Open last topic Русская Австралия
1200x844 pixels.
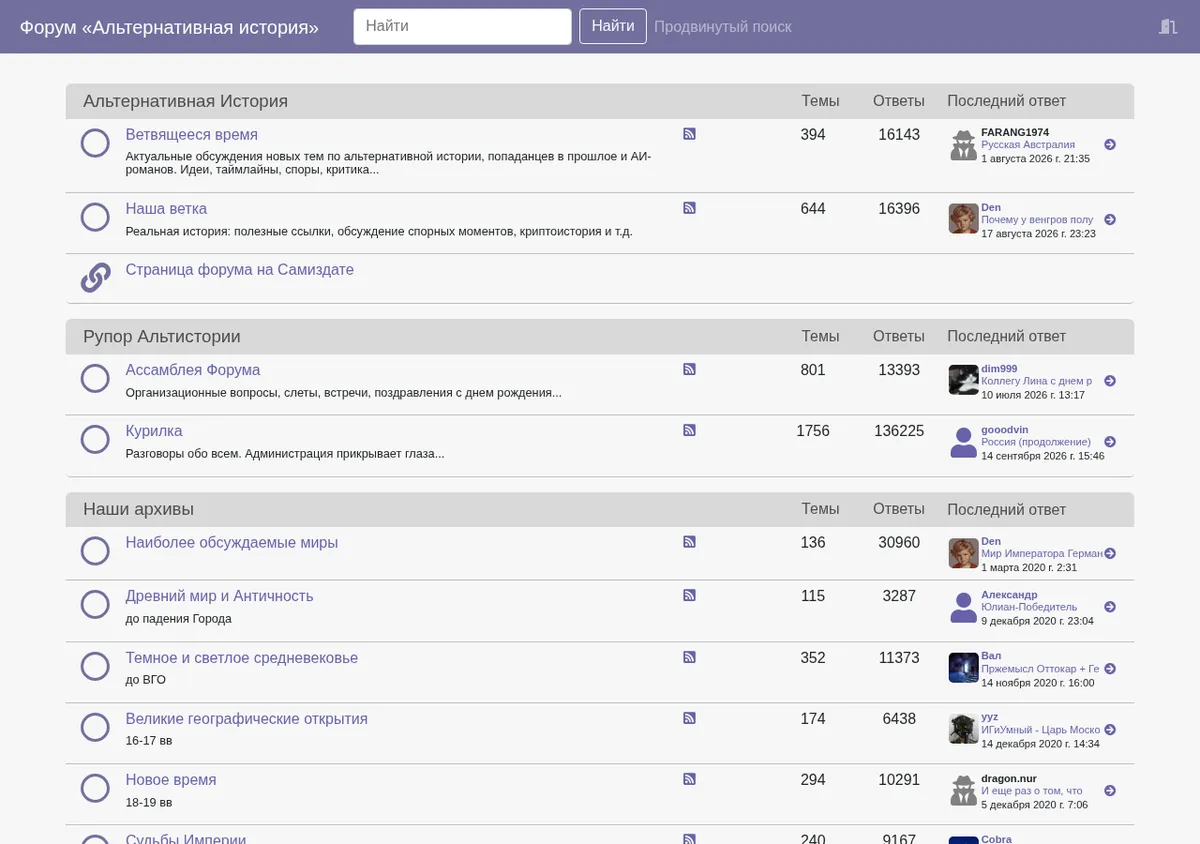[x=1028, y=145]
